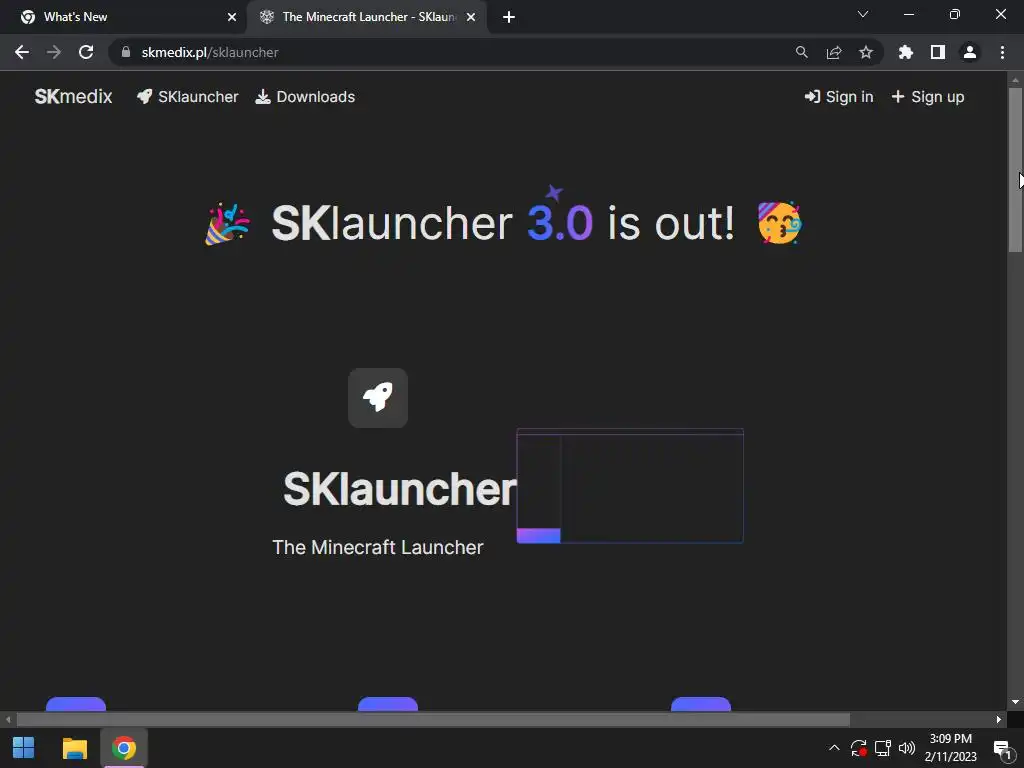Go back to the previous page
Screen dimensions: 1024x768
pyautogui.click(x=22, y=52)
